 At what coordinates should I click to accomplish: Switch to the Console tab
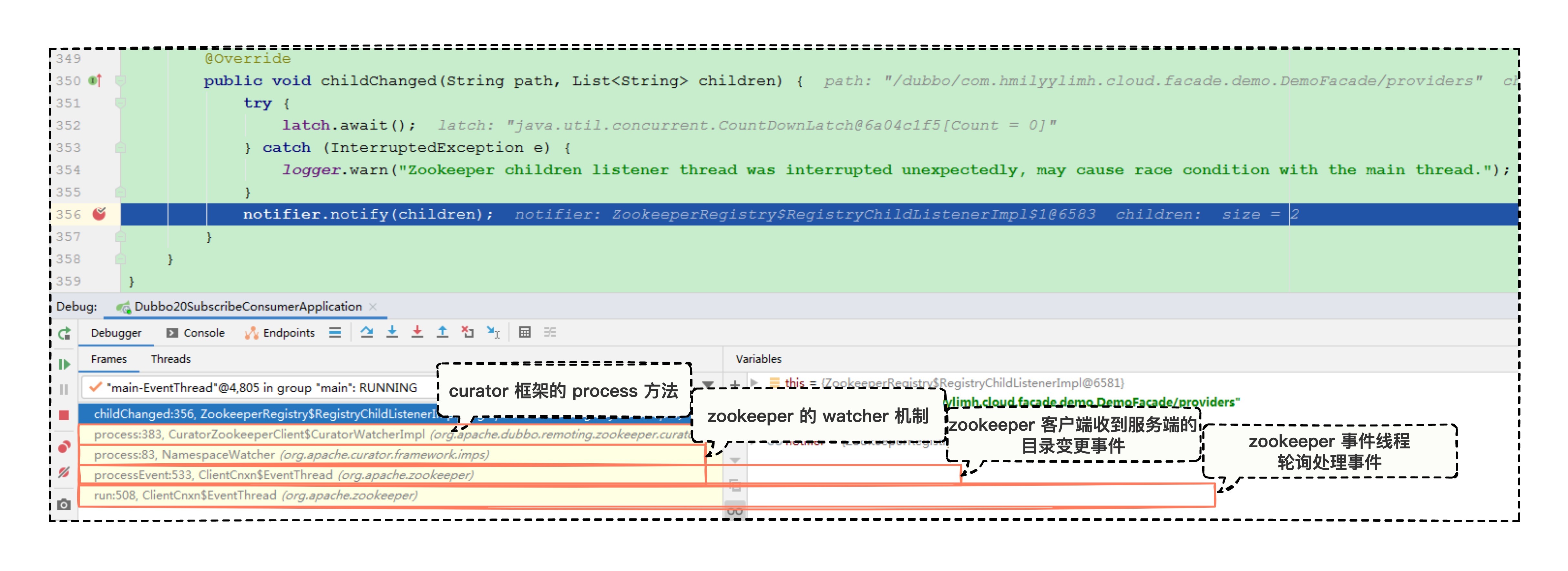tap(197, 333)
